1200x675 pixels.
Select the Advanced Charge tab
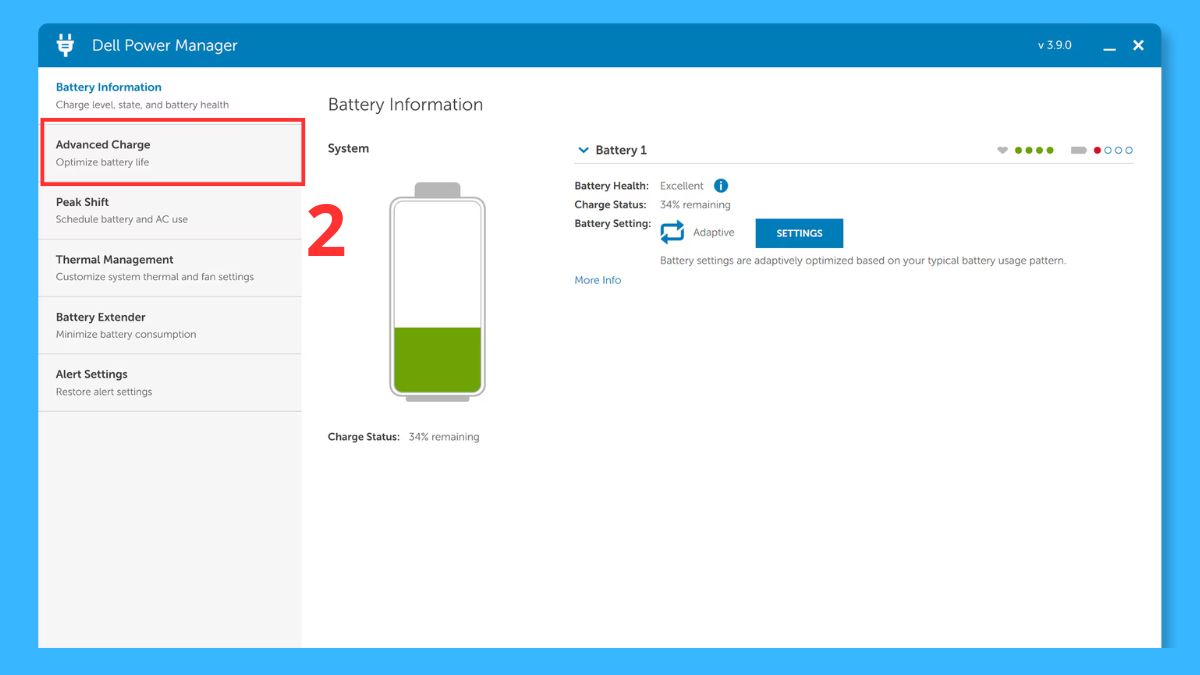tap(172, 153)
